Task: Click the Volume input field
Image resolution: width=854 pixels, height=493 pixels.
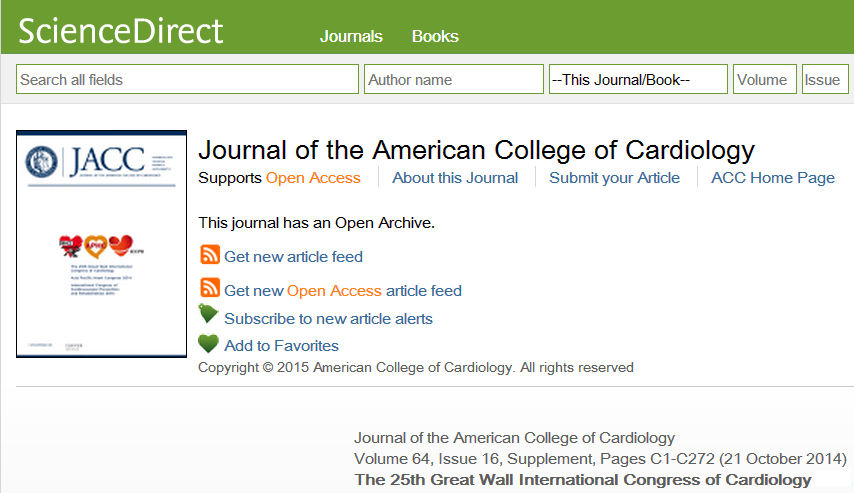Action: (764, 79)
